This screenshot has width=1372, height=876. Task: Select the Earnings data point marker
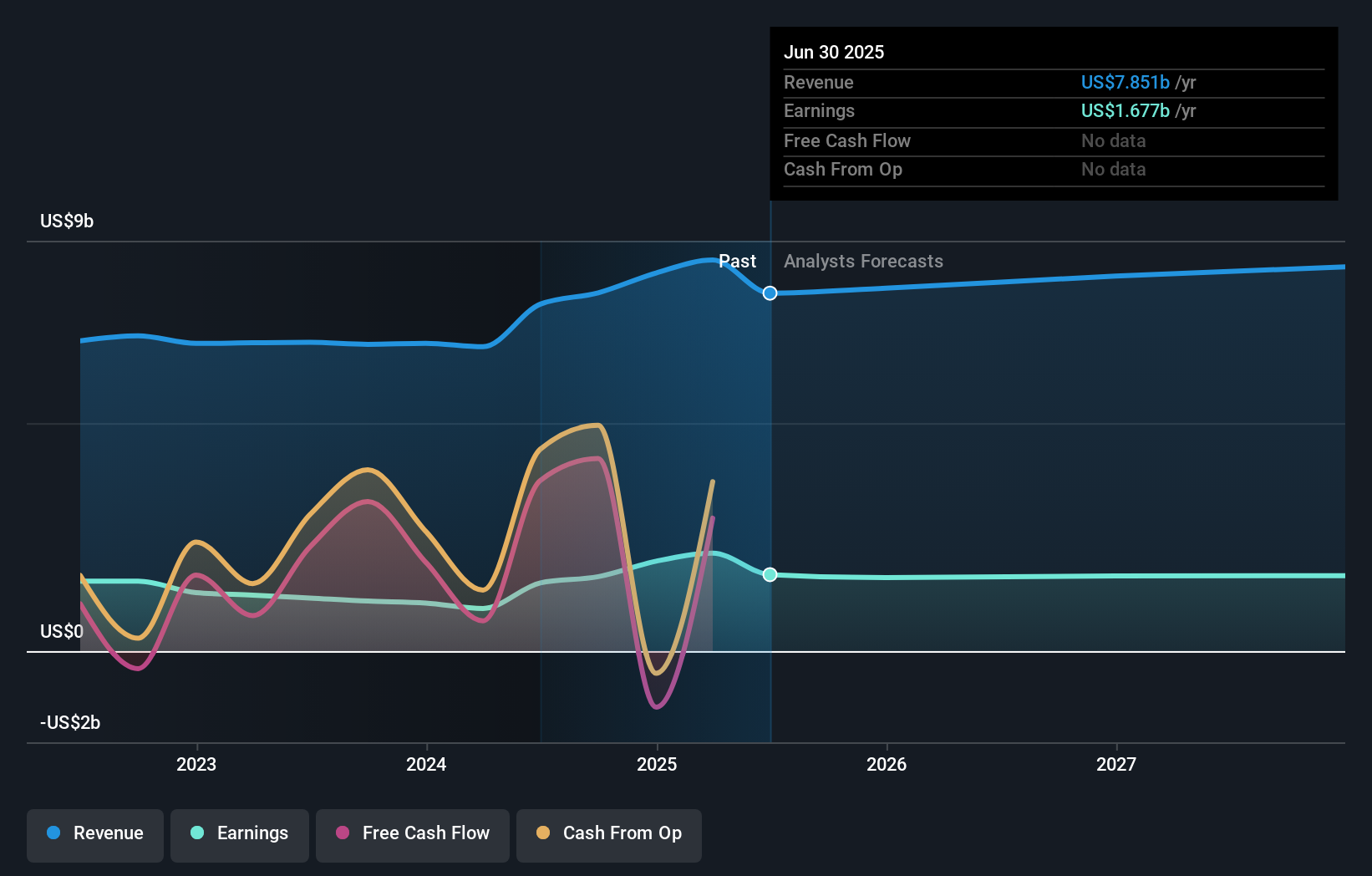[x=770, y=574]
